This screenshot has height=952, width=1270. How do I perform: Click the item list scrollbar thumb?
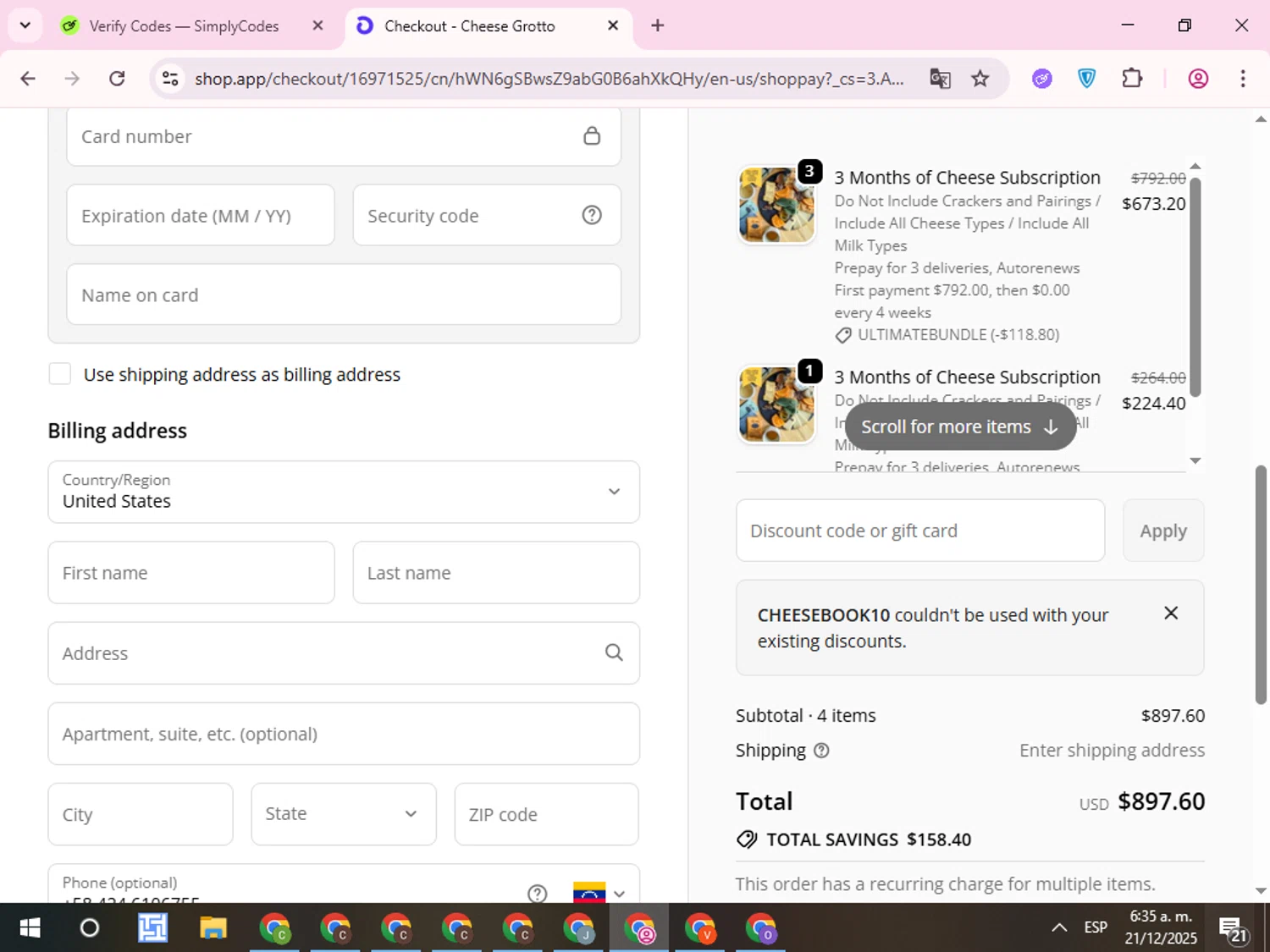pyautogui.click(x=1195, y=286)
